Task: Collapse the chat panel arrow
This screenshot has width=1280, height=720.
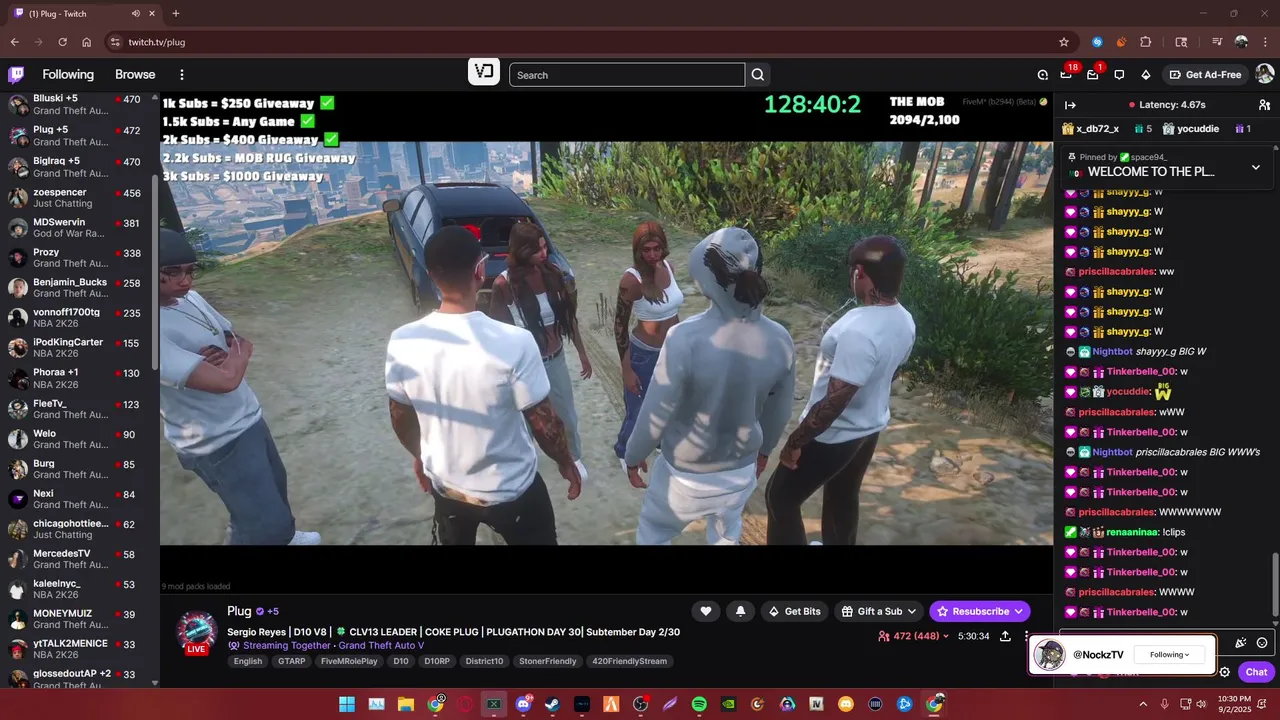Action: [1070, 105]
